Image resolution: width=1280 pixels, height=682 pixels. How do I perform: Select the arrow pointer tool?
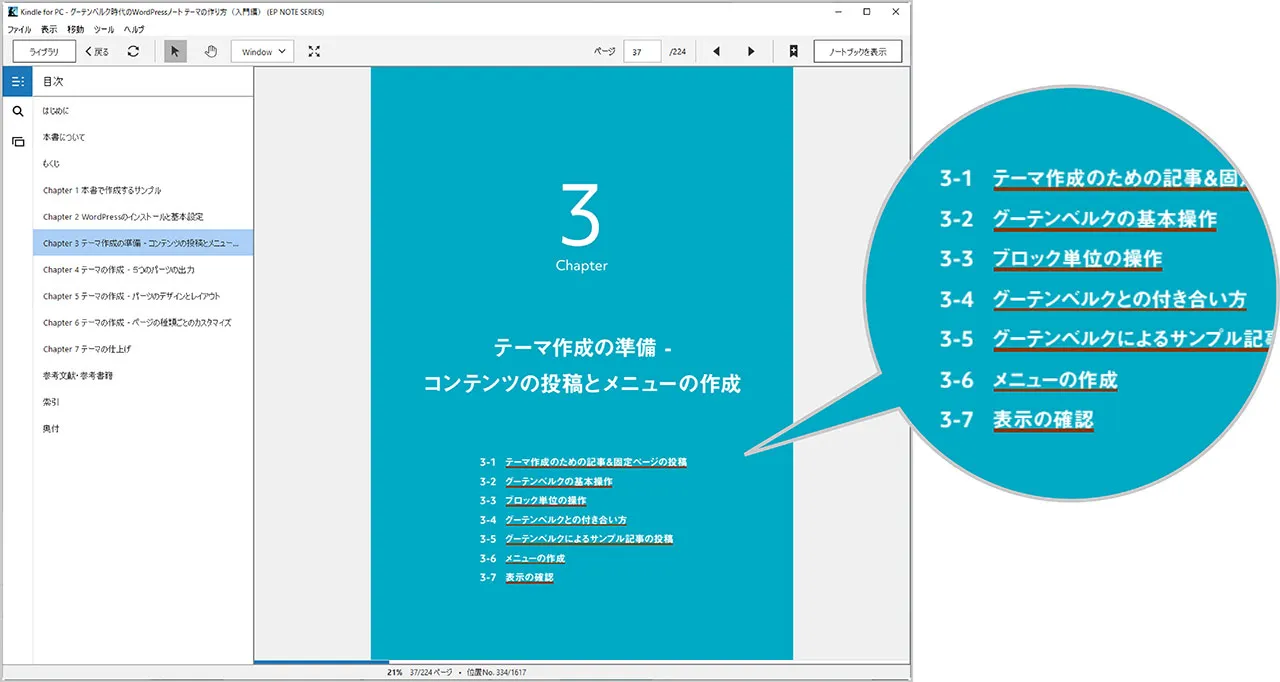(176, 51)
